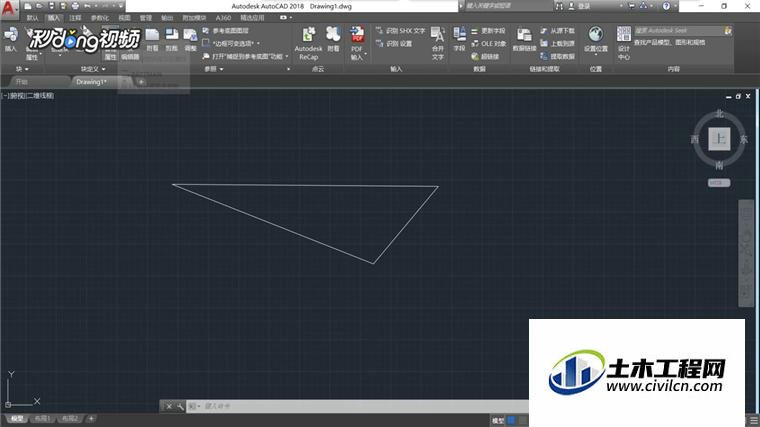
Task: Click the Adjust (调整) reference tool
Action: [x=190, y=40]
